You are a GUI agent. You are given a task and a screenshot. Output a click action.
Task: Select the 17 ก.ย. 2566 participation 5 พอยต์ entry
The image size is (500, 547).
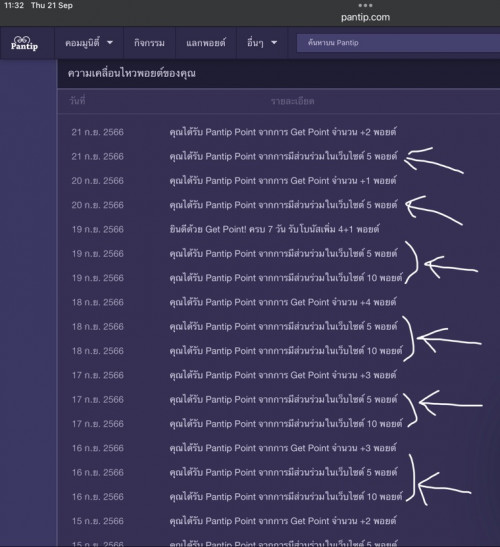point(283,399)
